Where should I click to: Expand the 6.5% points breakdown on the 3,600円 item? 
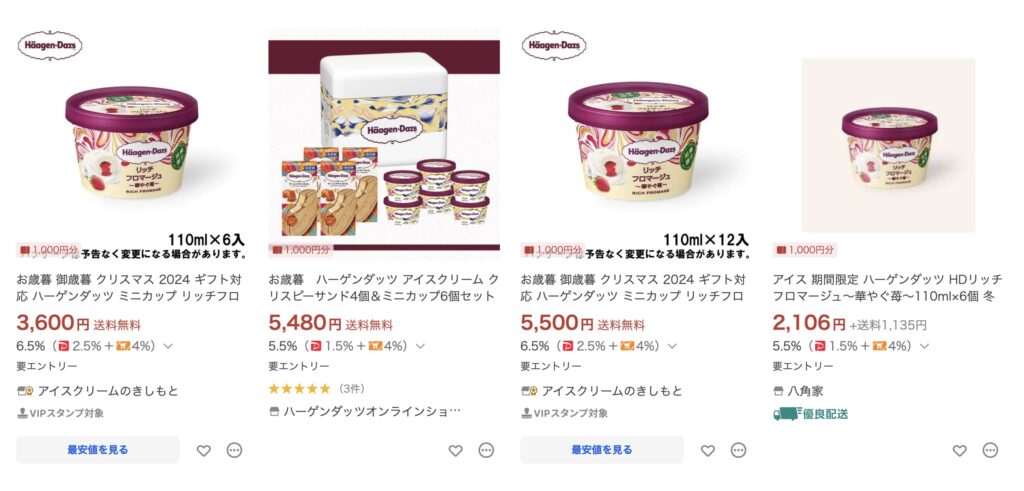click(x=168, y=346)
